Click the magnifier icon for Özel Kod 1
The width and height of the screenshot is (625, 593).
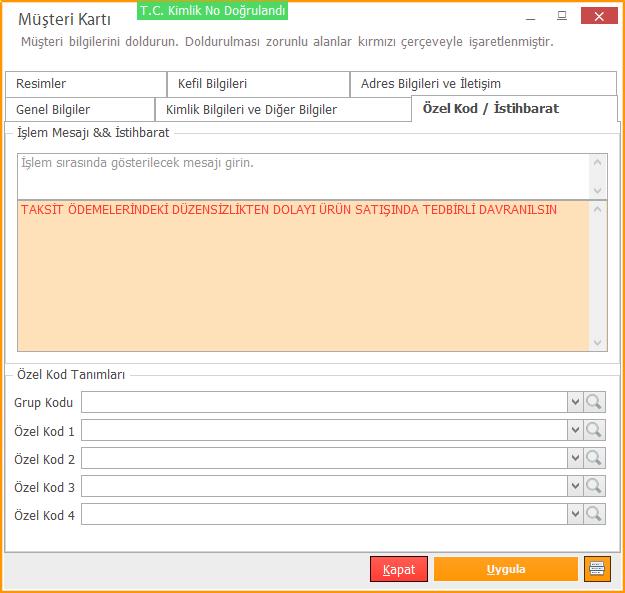point(595,430)
